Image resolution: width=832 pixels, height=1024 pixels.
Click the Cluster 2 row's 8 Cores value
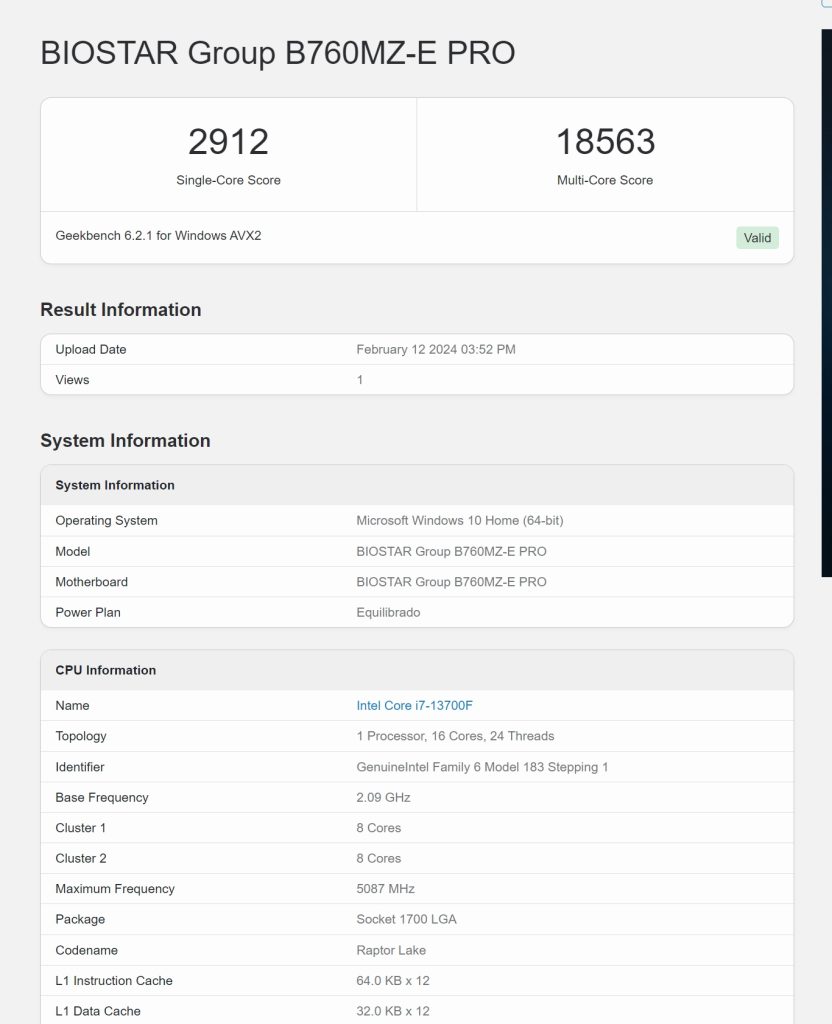pyautogui.click(x=379, y=858)
